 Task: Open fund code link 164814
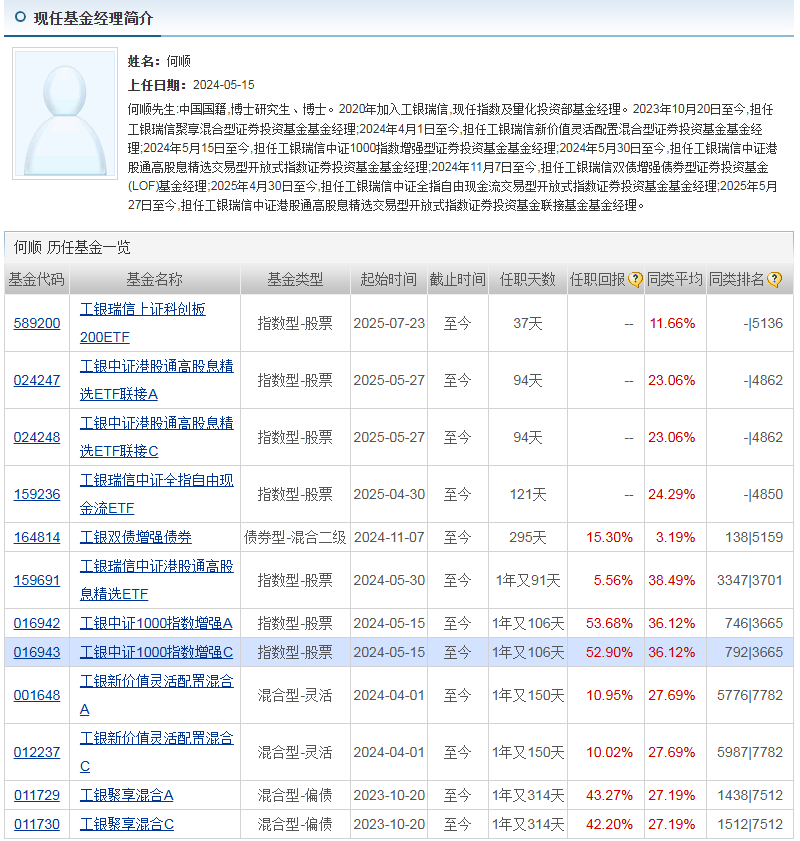pos(37,537)
